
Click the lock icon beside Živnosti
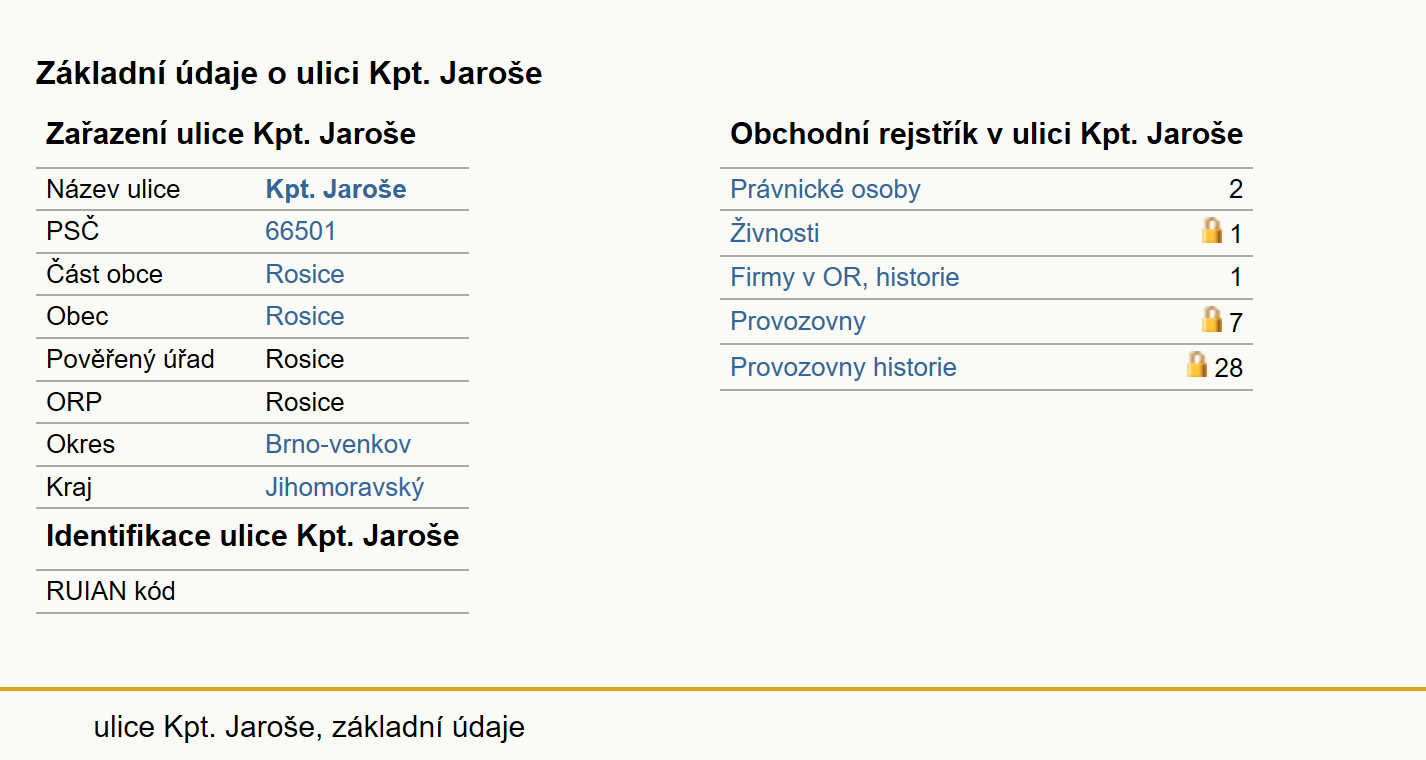pyautogui.click(x=1212, y=232)
